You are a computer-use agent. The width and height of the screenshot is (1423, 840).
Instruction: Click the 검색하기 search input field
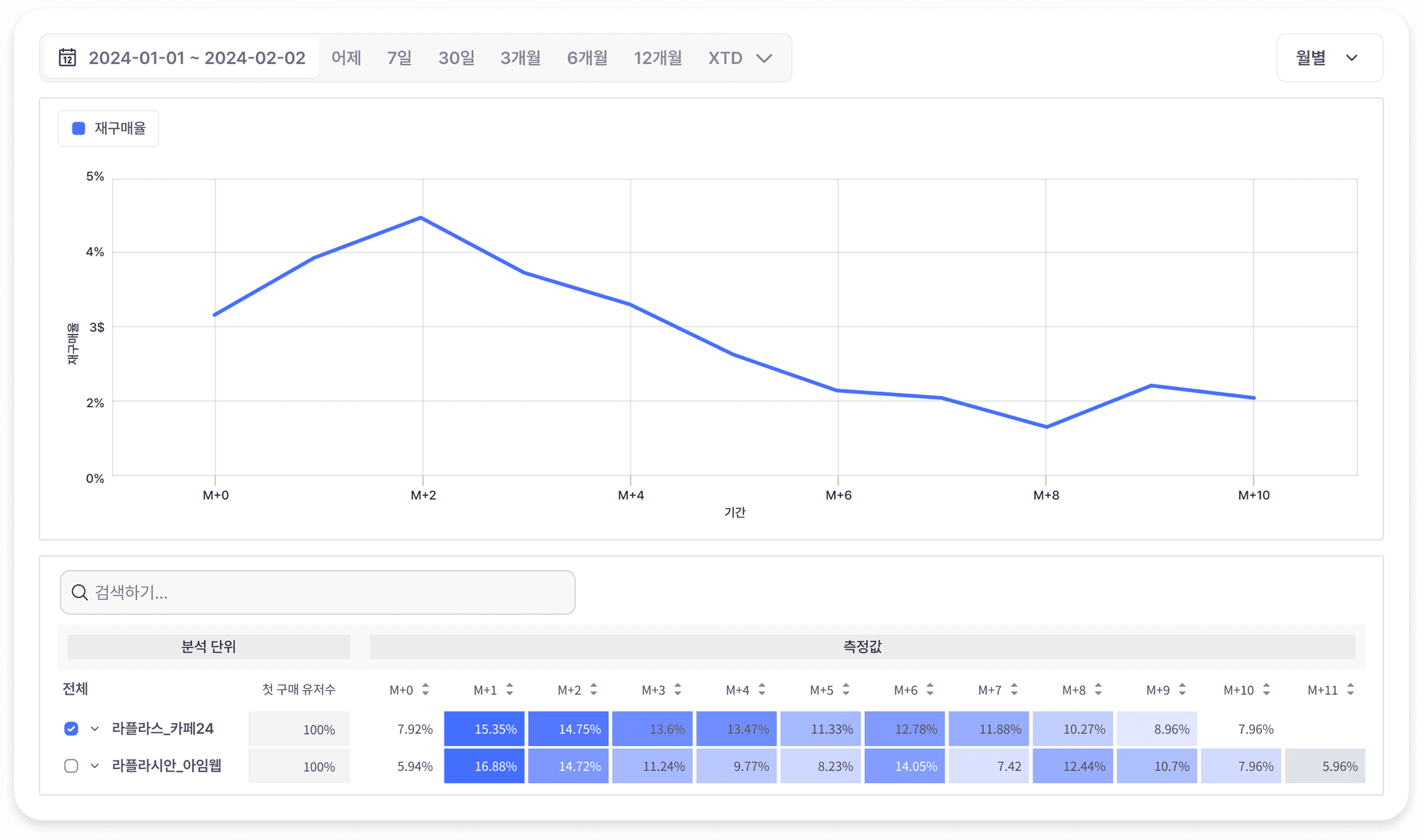(x=328, y=593)
